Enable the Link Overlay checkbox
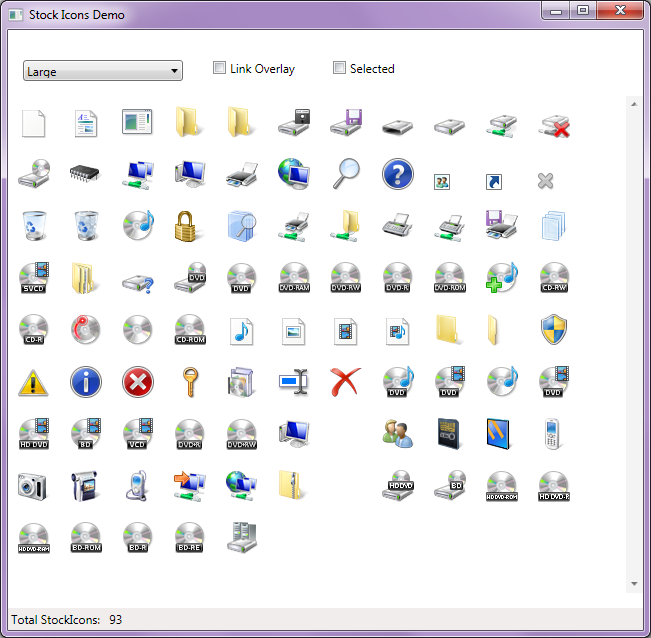This screenshot has width=651, height=638. point(220,68)
